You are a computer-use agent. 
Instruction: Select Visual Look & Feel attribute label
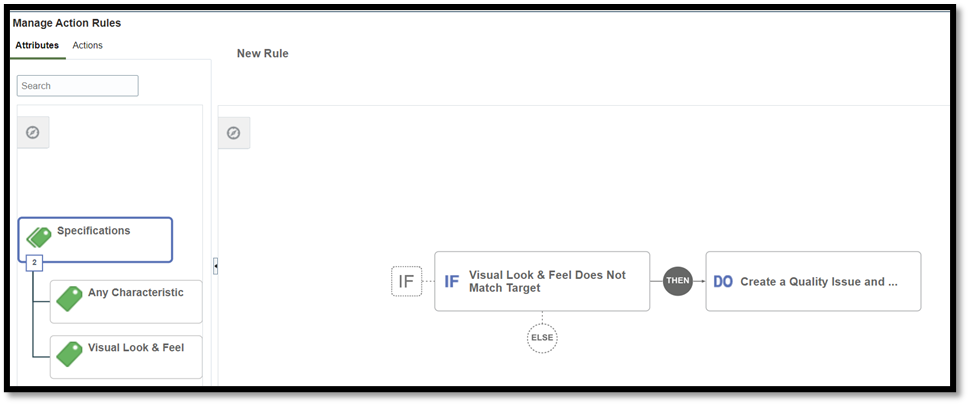click(x=136, y=346)
